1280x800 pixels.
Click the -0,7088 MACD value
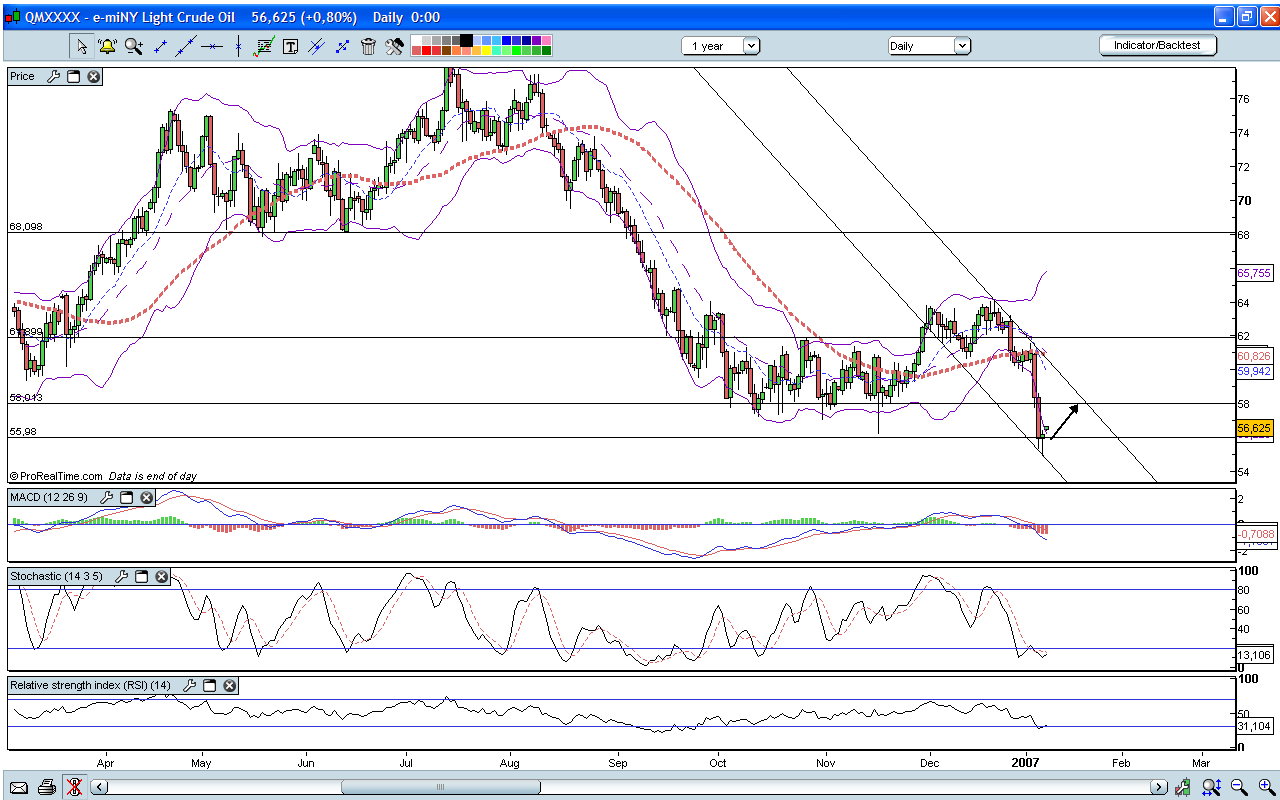click(x=1255, y=534)
